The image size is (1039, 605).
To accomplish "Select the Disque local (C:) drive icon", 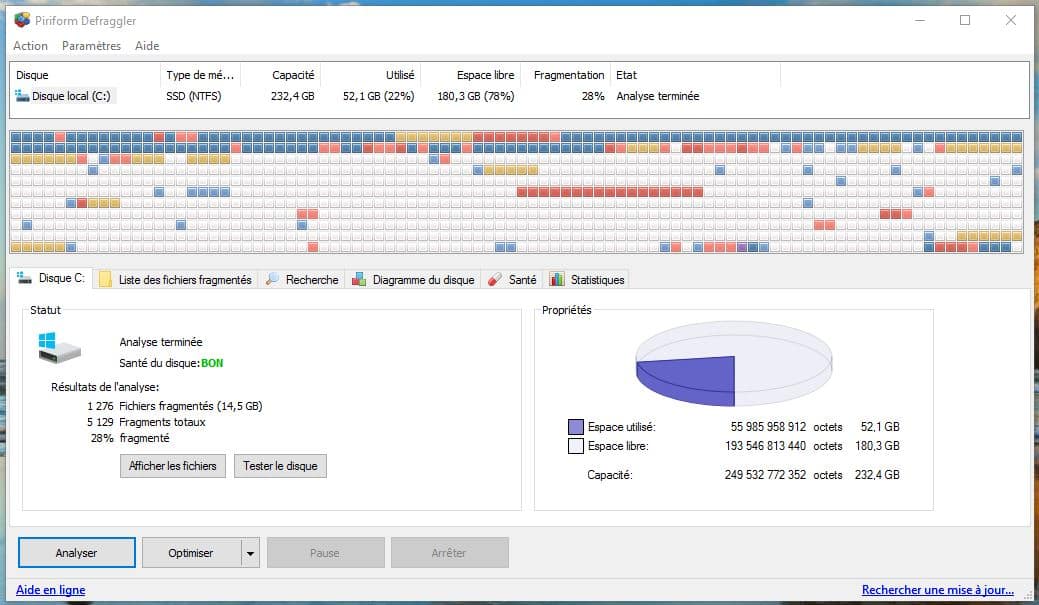I will click(23, 96).
